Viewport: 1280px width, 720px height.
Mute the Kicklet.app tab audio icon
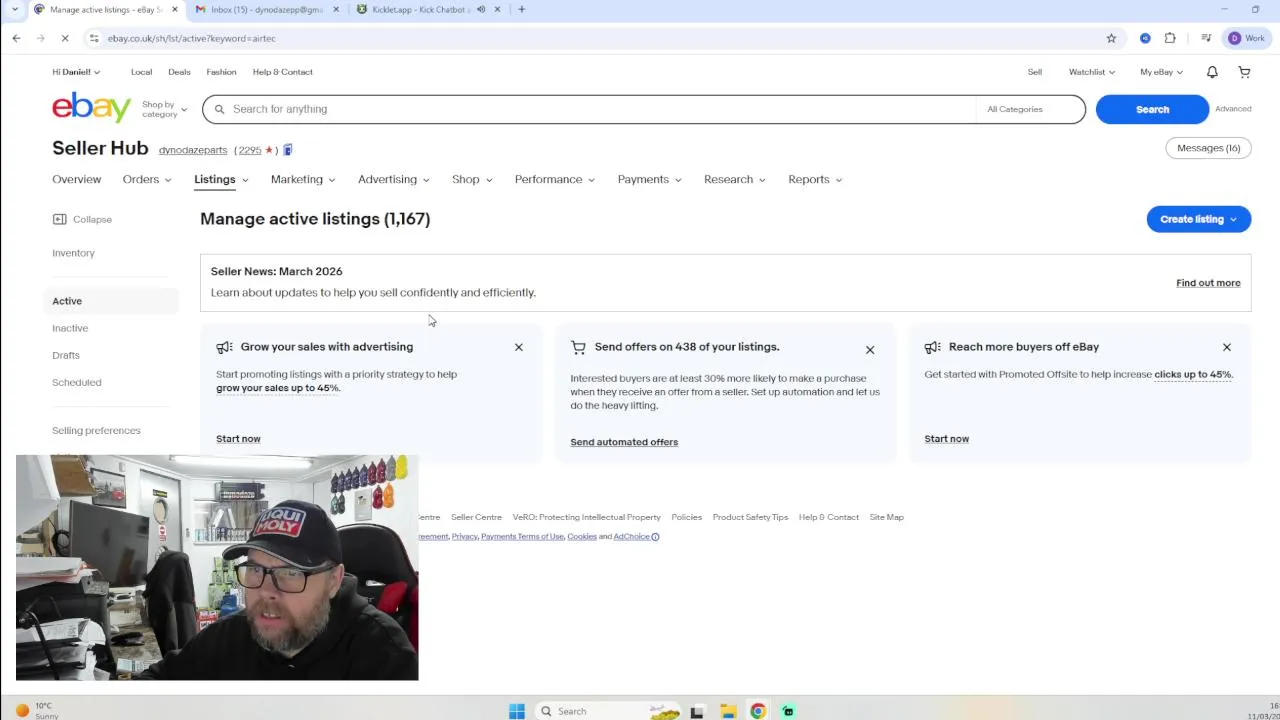pos(481,9)
